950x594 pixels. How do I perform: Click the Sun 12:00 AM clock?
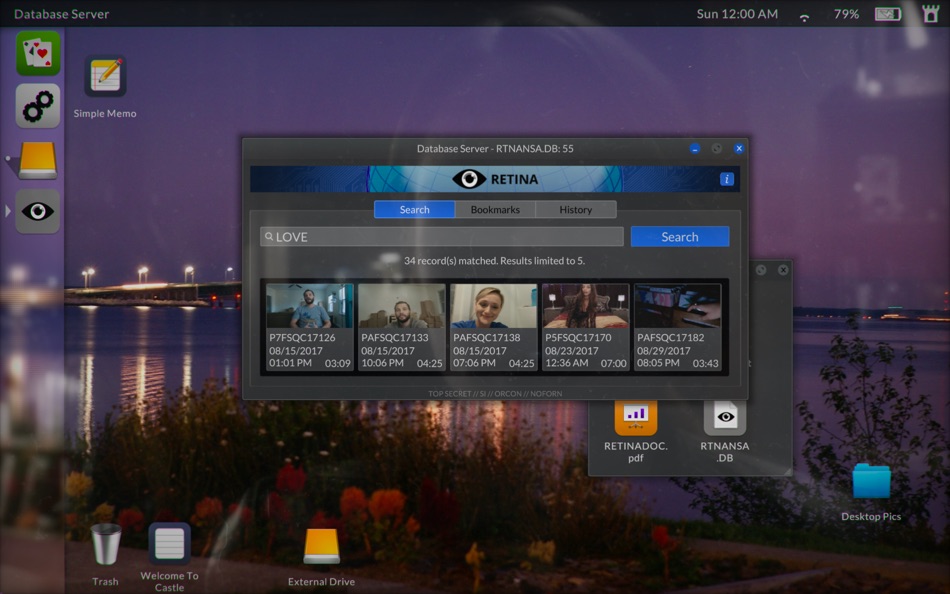[737, 14]
